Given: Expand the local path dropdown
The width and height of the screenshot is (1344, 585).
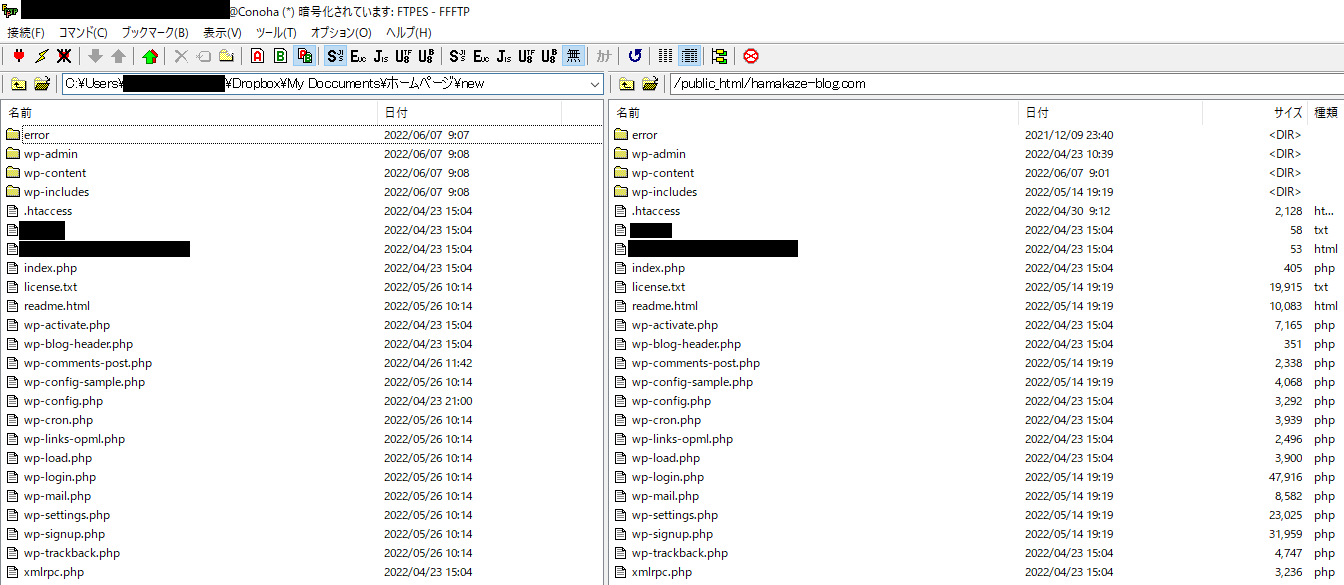Looking at the screenshot, I should click(595, 84).
